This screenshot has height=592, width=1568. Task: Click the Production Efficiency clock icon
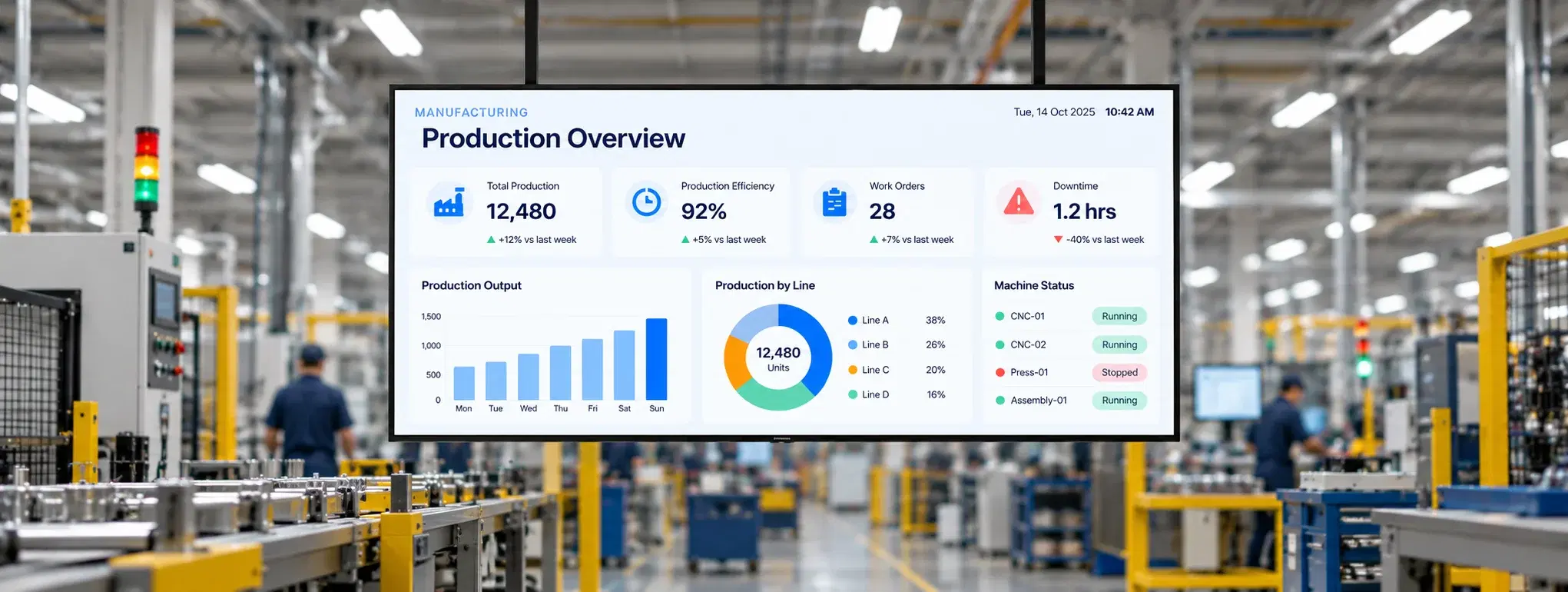[646, 202]
